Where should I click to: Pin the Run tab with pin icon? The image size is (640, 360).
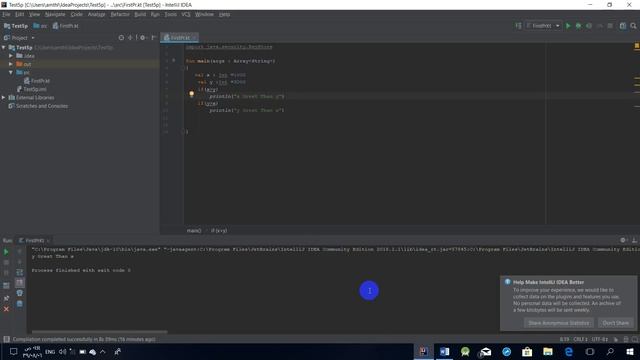pyautogui.click(x=6, y=298)
